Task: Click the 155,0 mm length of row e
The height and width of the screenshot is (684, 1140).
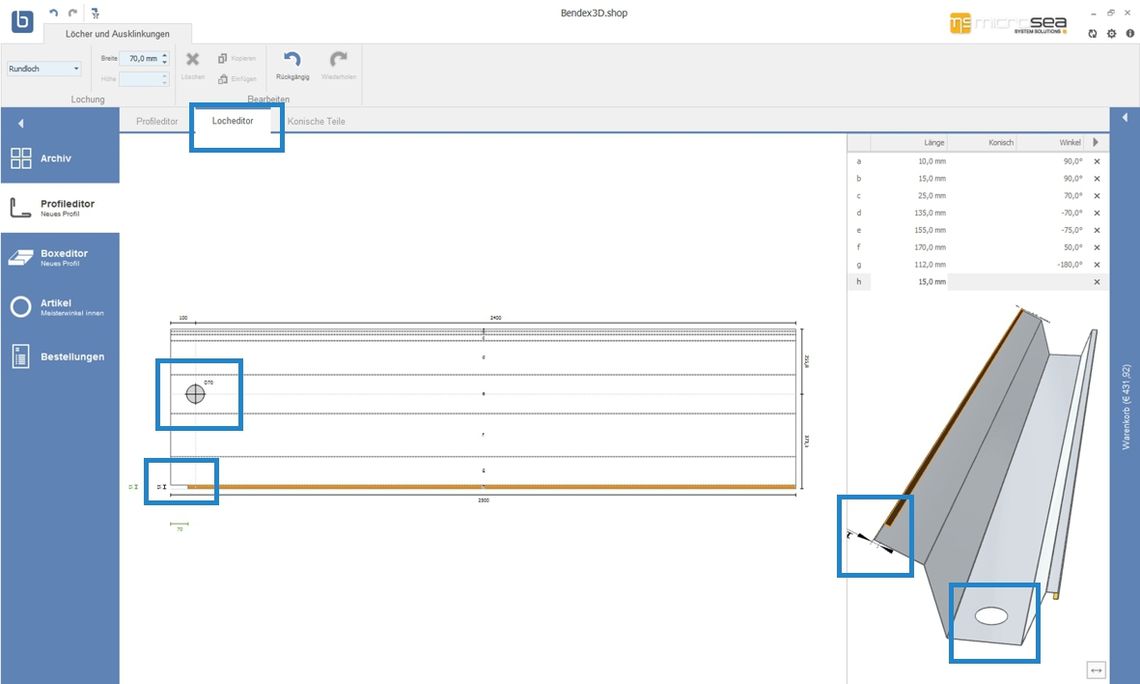Action: click(930, 230)
